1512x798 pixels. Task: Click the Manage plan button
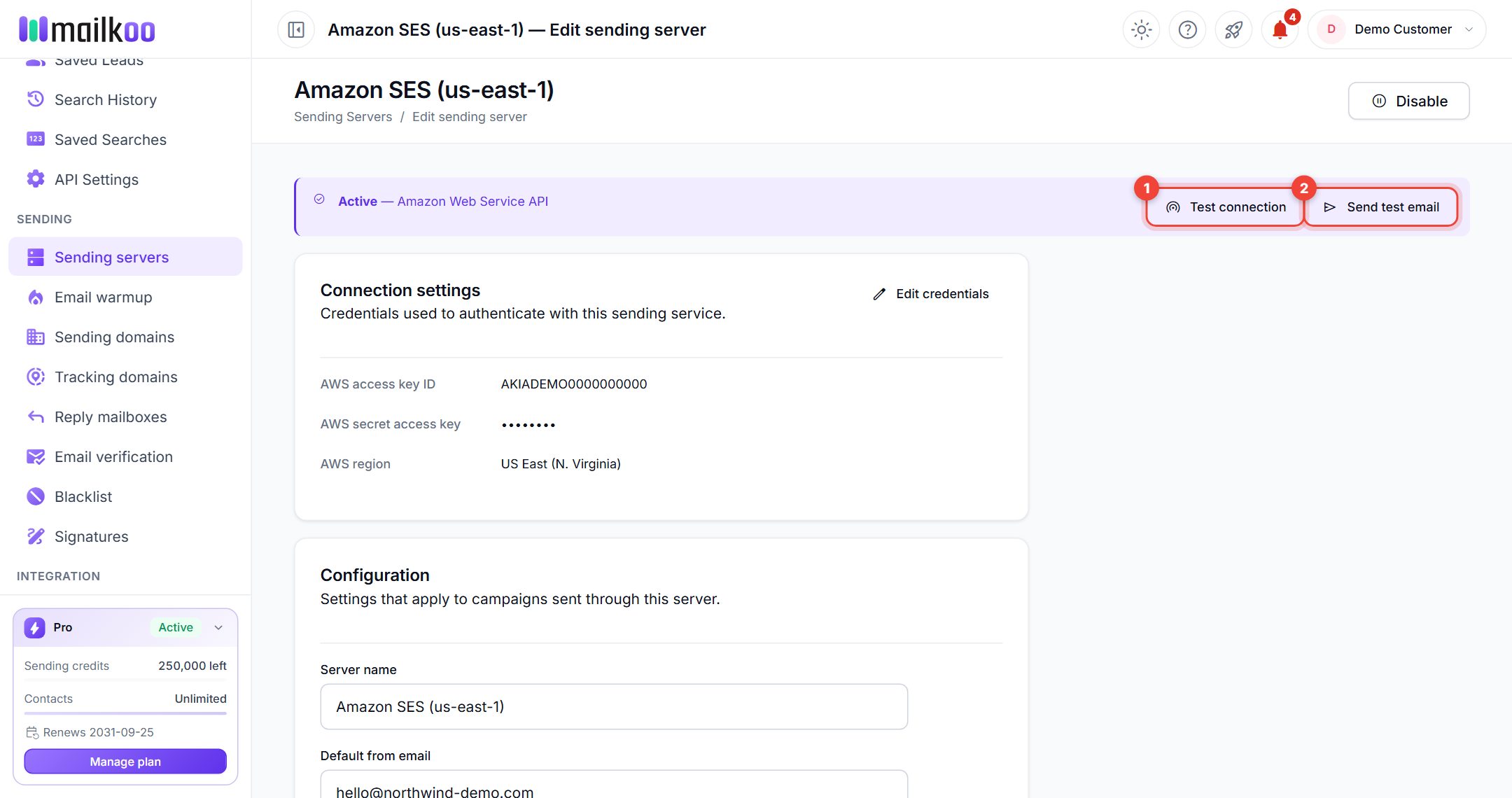(x=125, y=762)
